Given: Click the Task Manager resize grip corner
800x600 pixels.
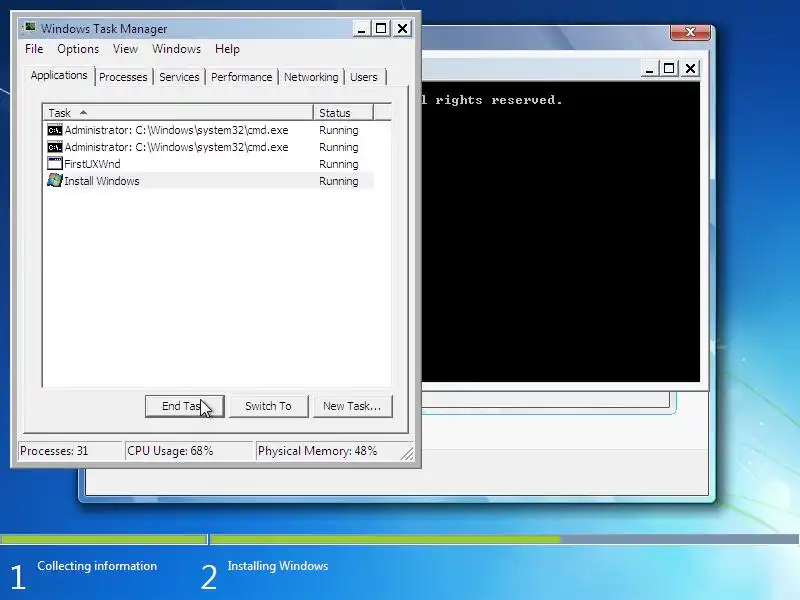Looking at the screenshot, I should (x=407, y=453).
